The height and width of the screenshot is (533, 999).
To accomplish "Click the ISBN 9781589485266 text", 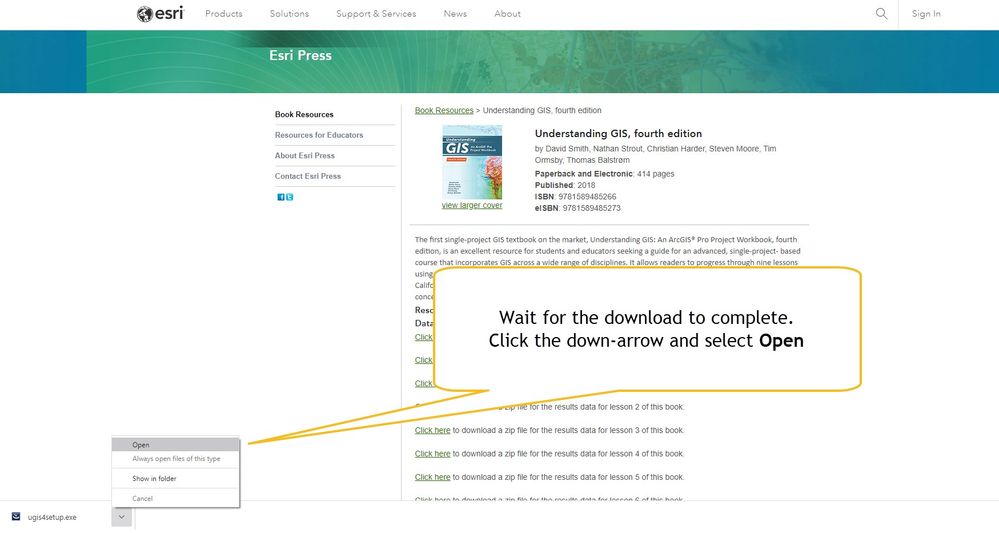I will coord(575,197).
